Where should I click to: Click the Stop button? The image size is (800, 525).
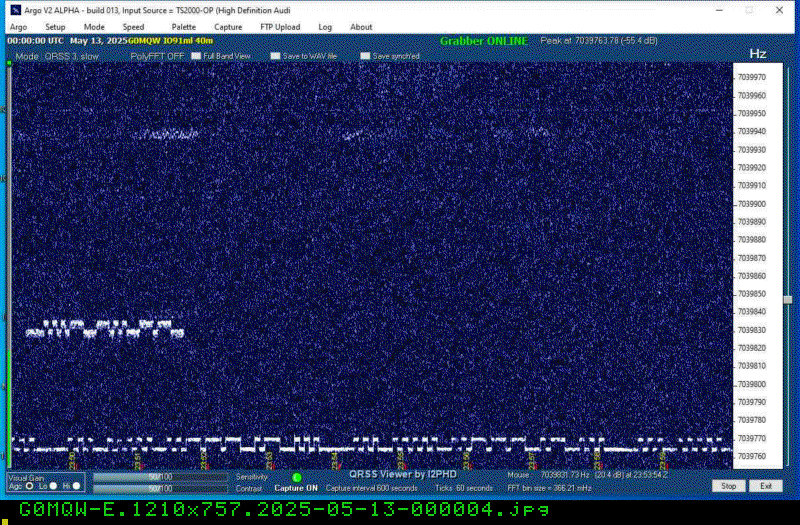728,486
